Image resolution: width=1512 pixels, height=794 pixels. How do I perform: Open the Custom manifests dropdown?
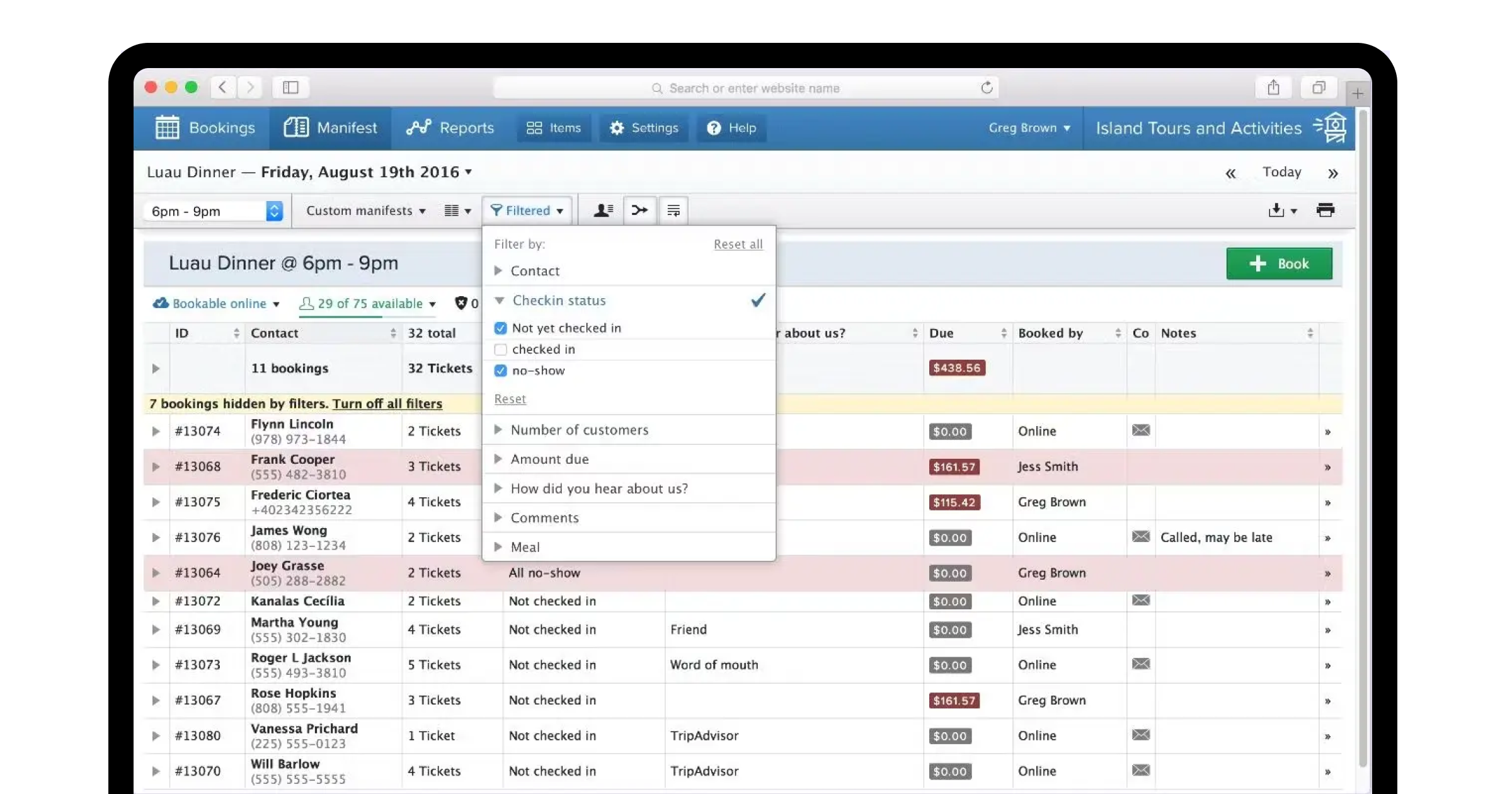[x=365, y=211]
